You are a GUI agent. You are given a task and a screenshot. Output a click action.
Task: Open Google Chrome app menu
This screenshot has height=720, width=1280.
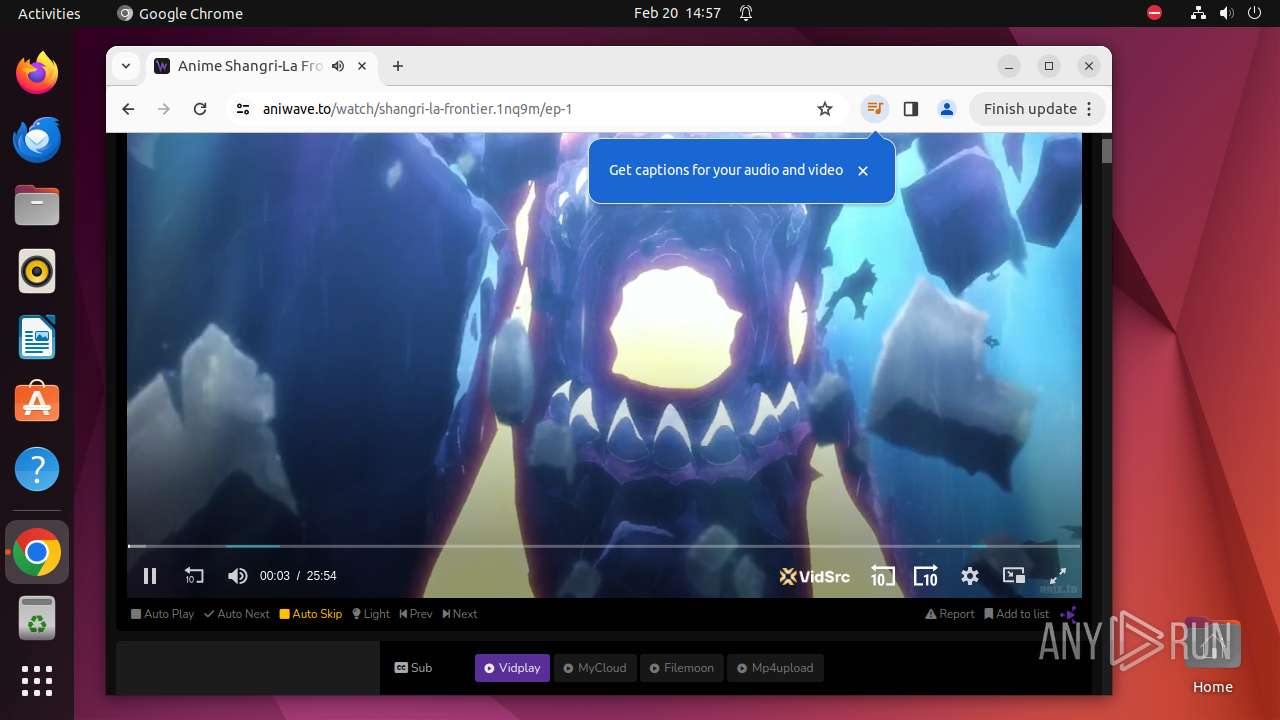pyautogui.click(x=180, y=13)
